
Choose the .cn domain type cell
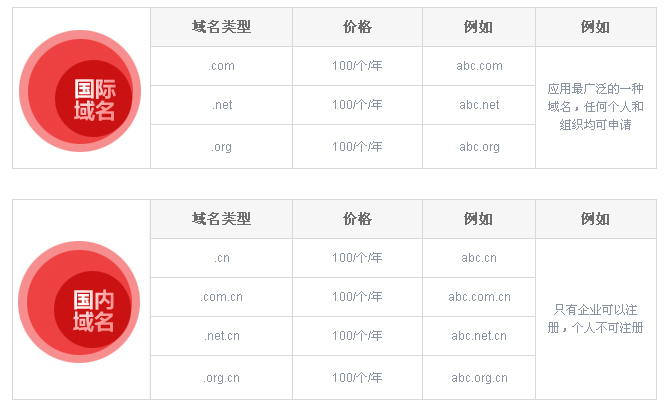pyautogui.click(x=221, y=258)
